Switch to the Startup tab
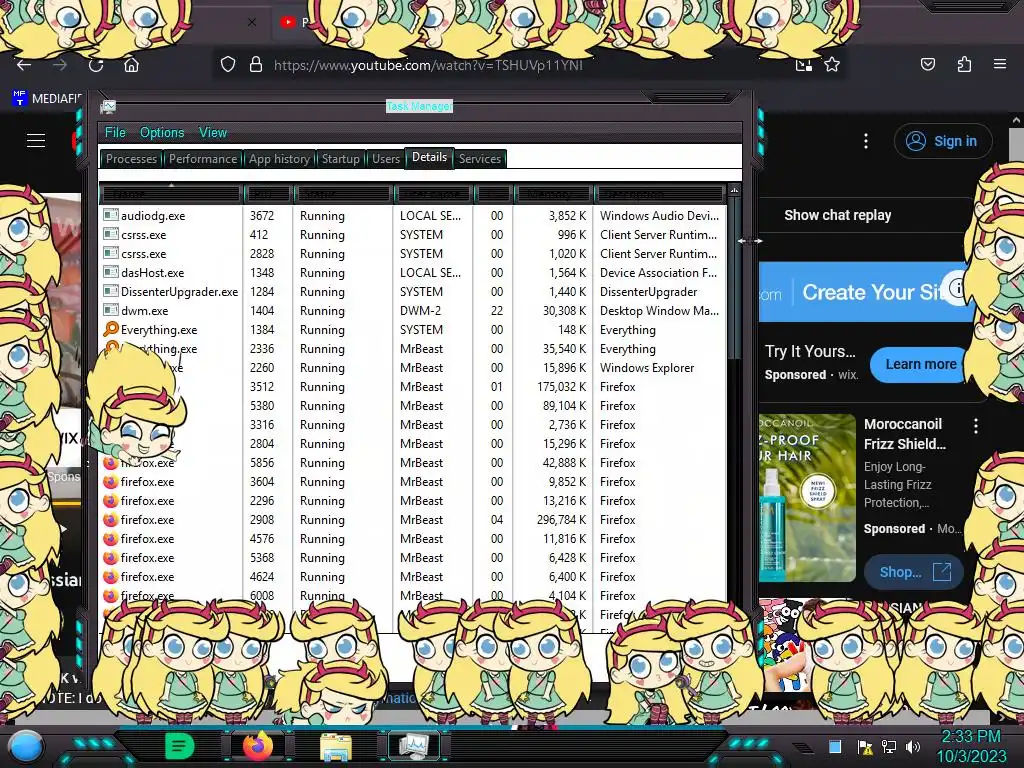Viewport: 1024px width, 768px height. coord(340,159)
